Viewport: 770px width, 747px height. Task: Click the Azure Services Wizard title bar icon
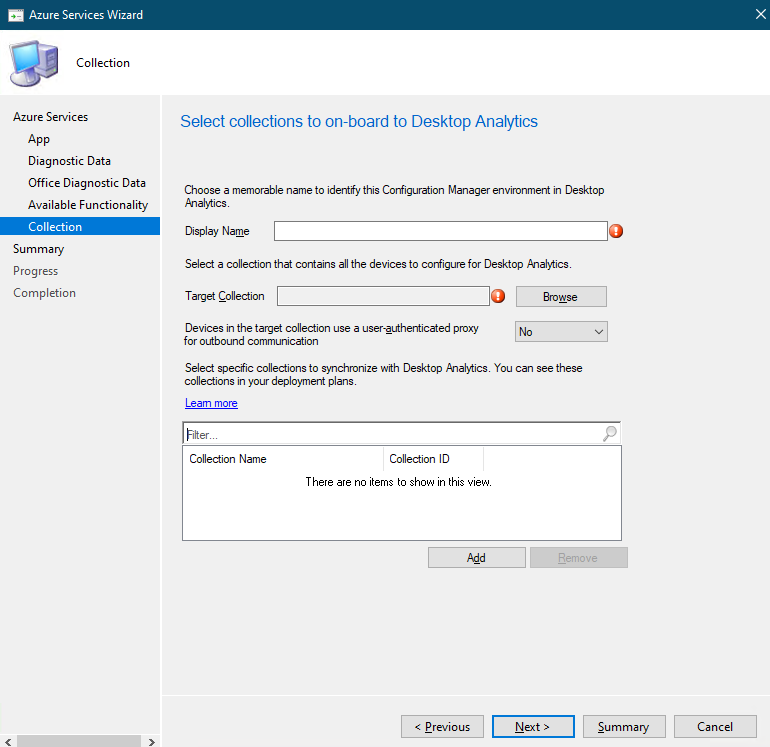(x=15, y=15)
